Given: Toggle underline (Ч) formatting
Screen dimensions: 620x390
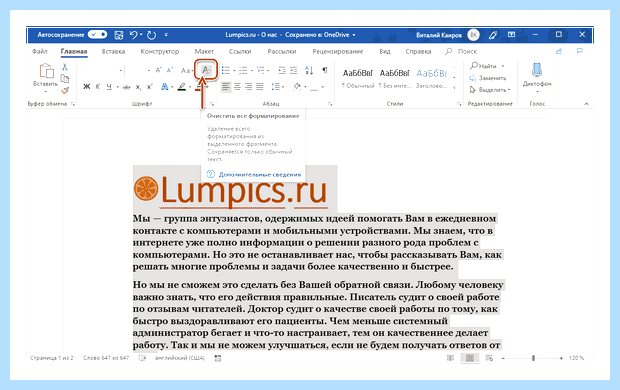Looking at the screenshot, I should 109,87.
